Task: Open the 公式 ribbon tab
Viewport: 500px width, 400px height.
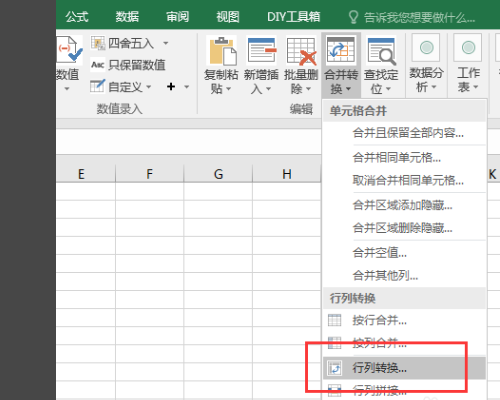Action: 77,16
